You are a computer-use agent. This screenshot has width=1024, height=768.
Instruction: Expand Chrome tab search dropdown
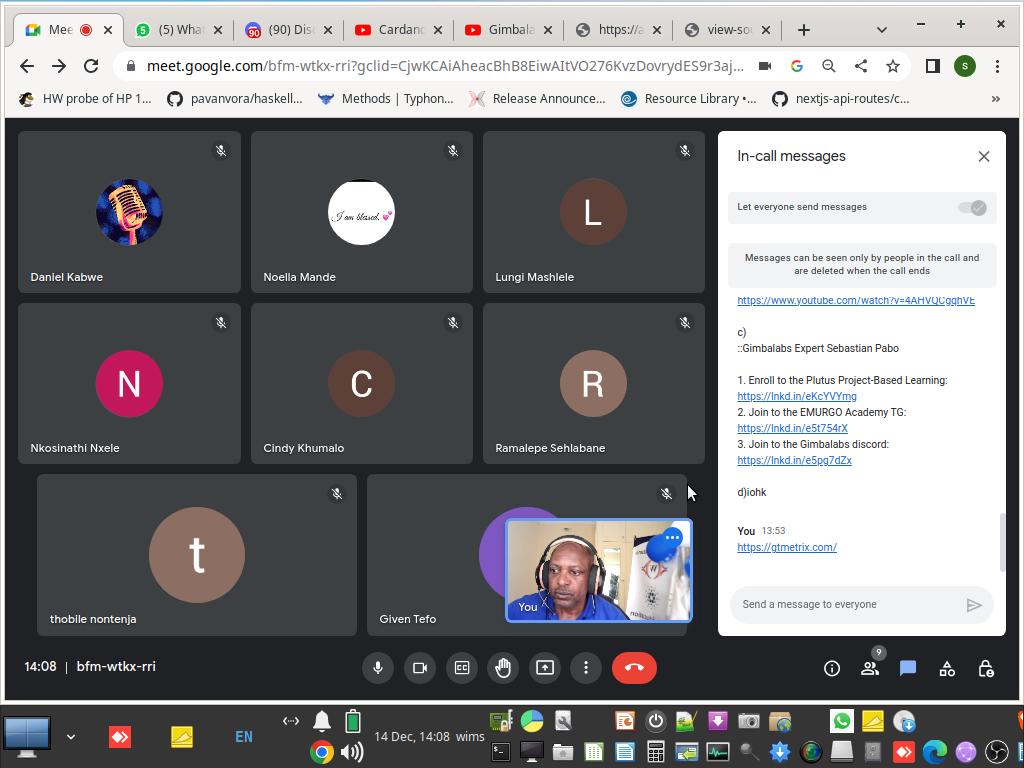[x=881, y=30]
